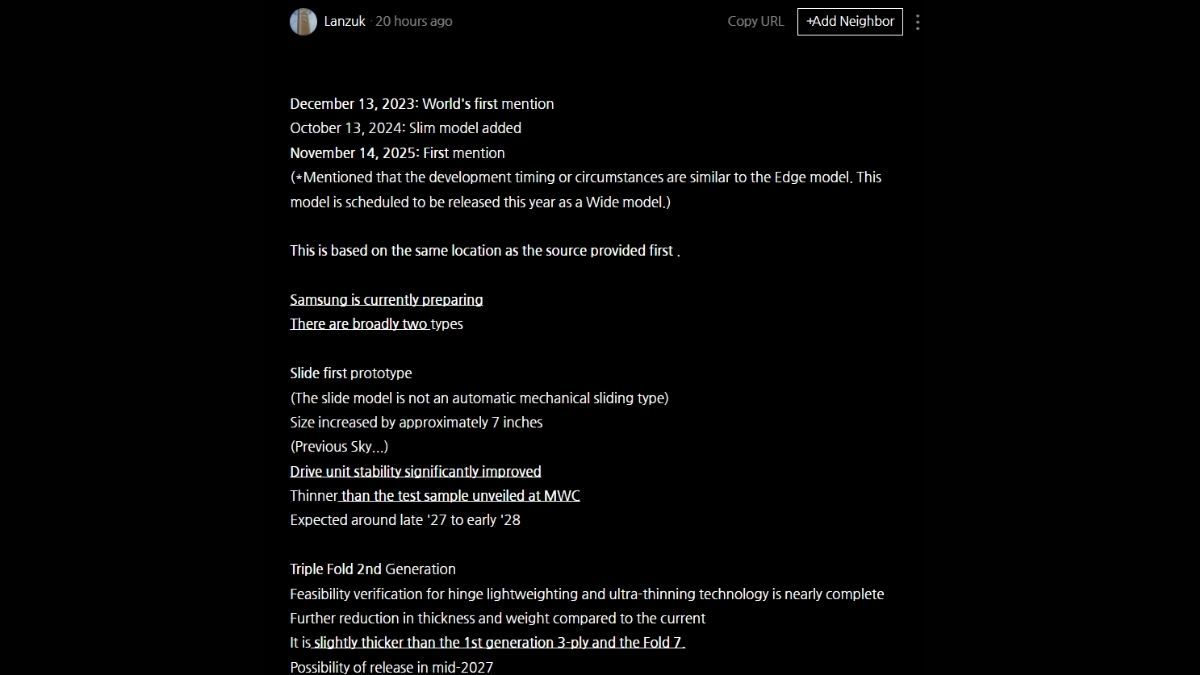Image resolution: width=1200 pixels, height=675 pixels.
Task: Open the Lanzuk author profile name
Action: point(344,21)
